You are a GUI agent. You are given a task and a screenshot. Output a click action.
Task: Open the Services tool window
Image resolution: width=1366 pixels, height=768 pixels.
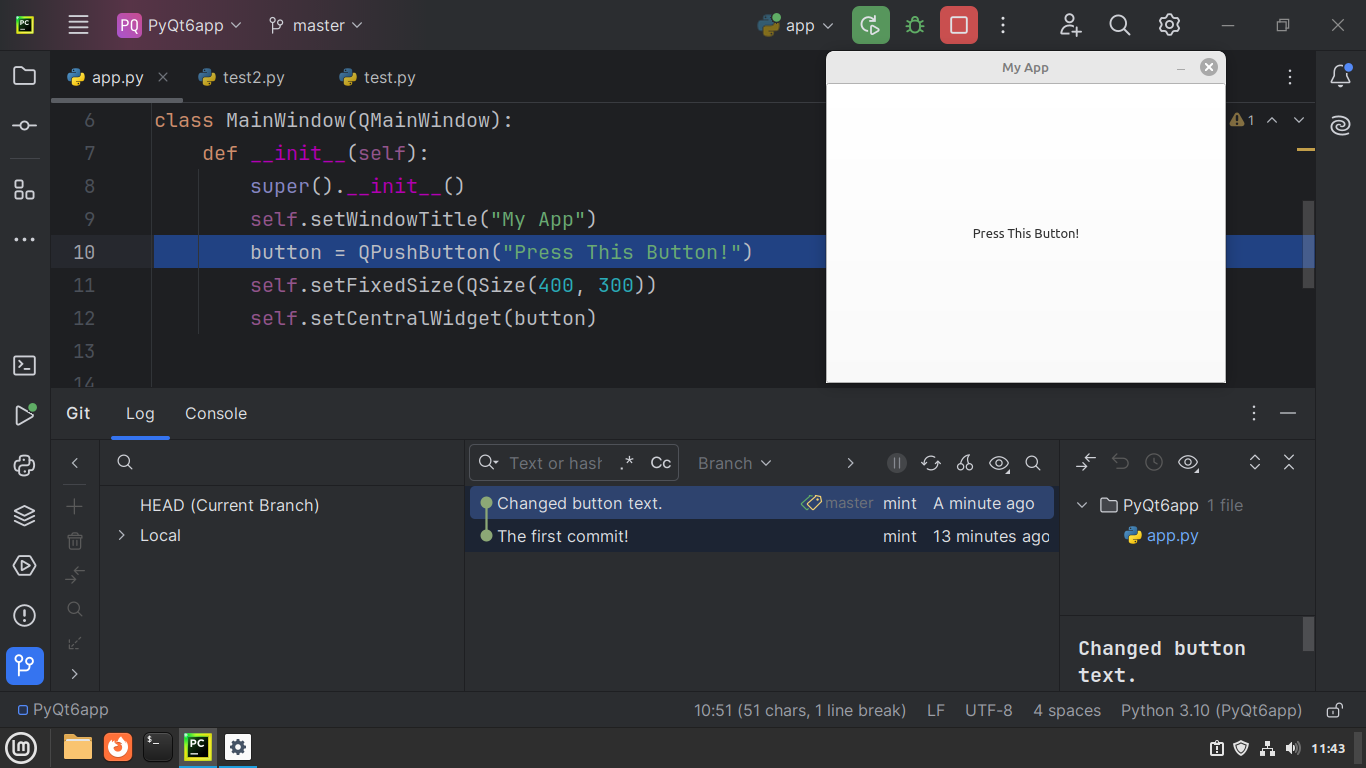tap(25, 566)
